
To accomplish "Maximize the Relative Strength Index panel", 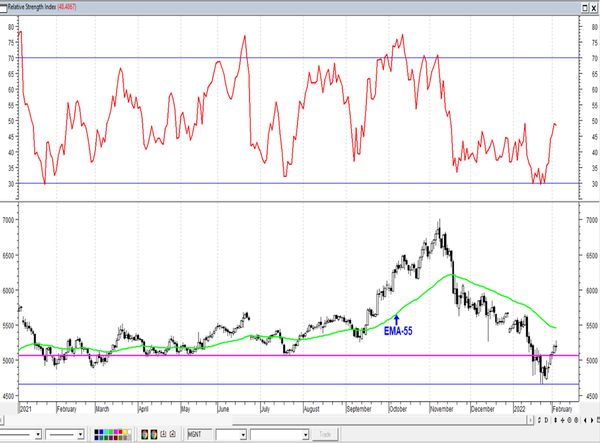I will pos(582,5).
